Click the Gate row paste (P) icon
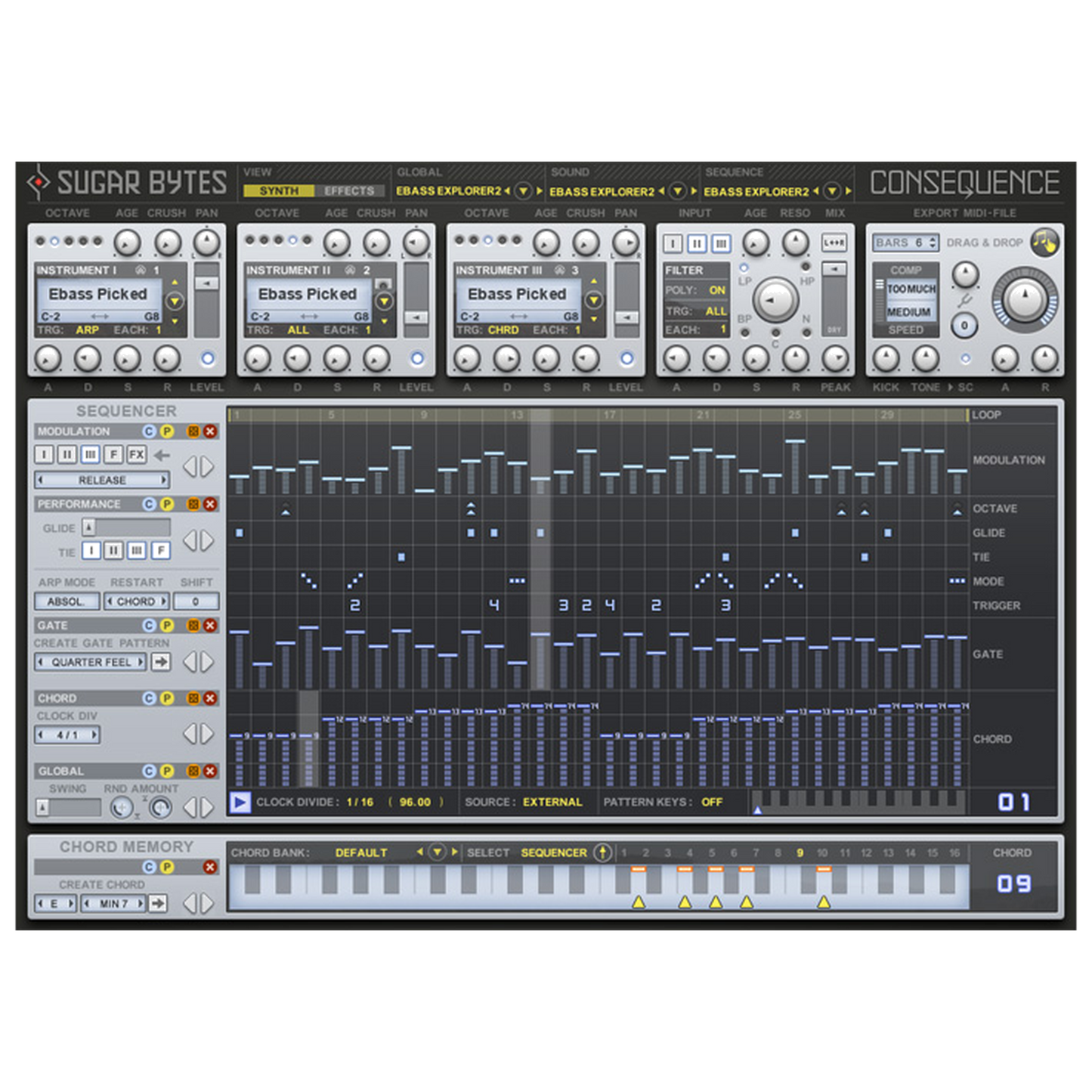 [x=167, y=626]
